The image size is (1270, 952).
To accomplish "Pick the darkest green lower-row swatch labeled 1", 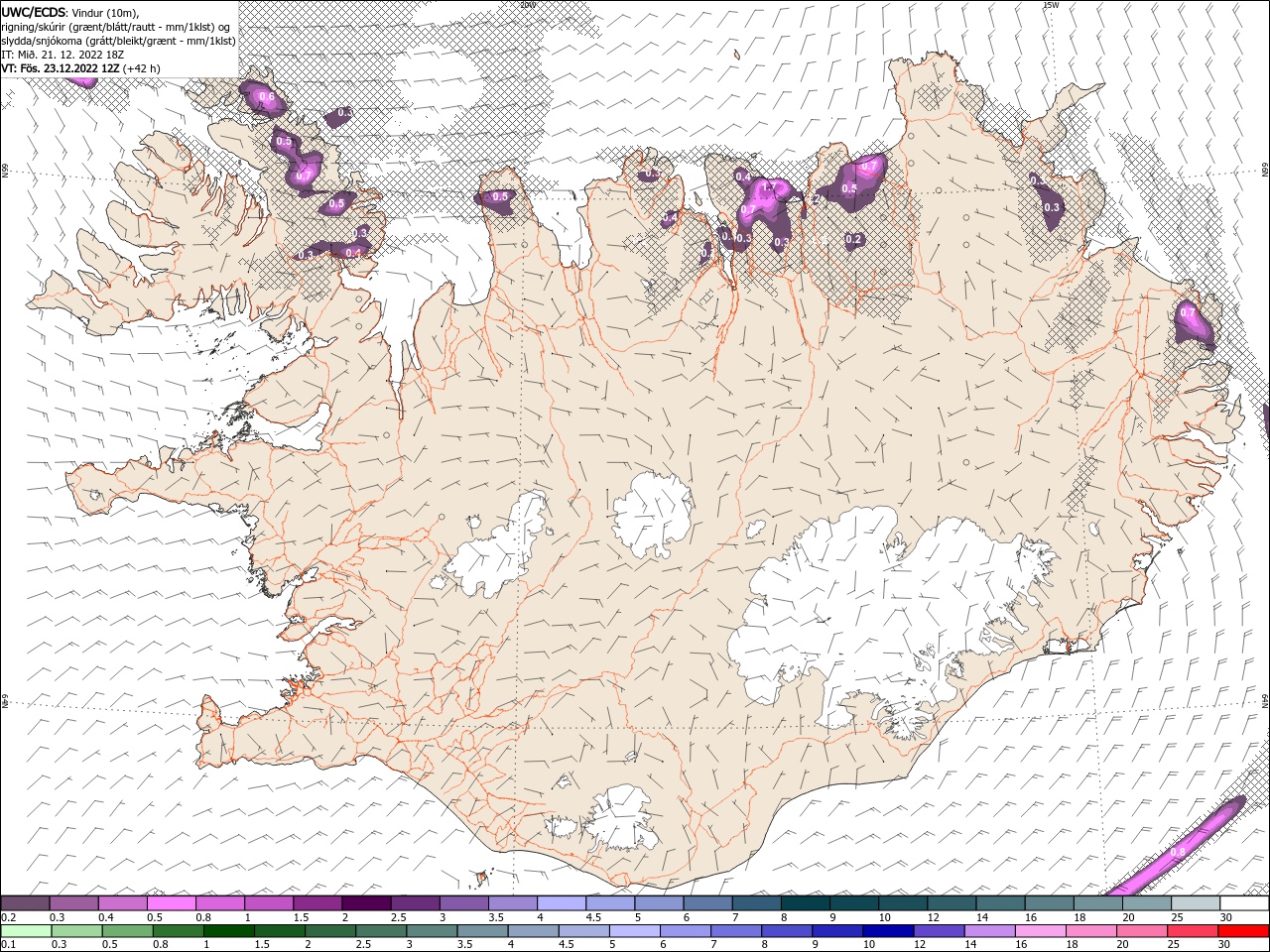I will pyautogui.click(x=229, y=931).
